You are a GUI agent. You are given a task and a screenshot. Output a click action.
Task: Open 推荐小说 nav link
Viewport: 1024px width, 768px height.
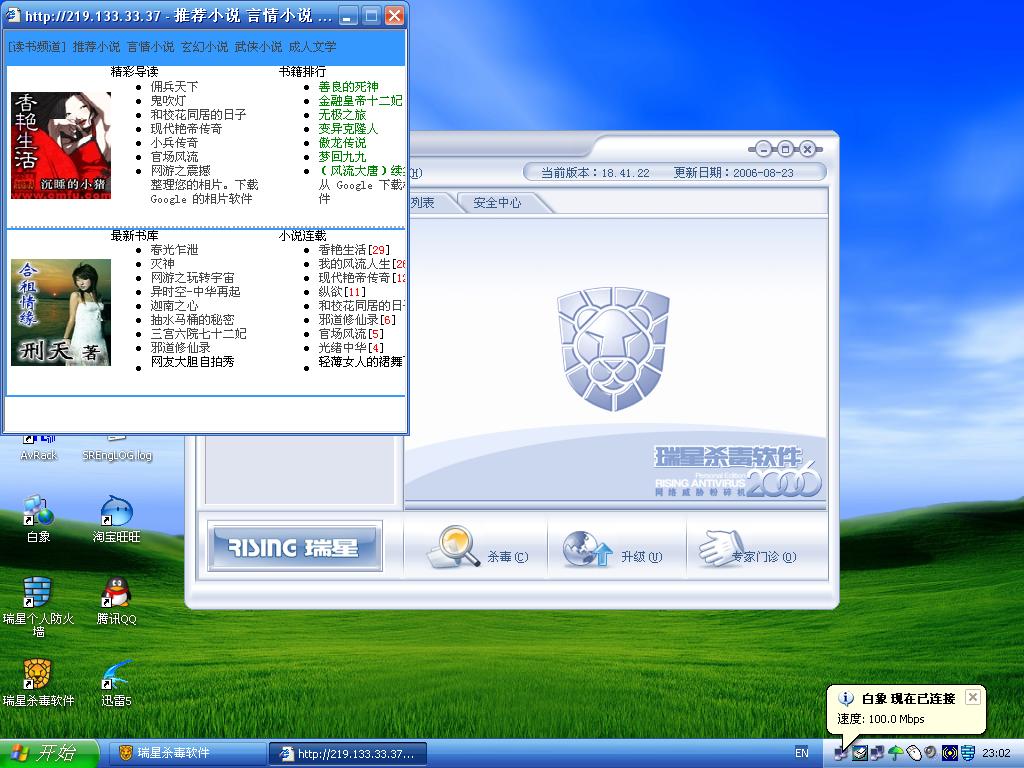pos(97,46)
